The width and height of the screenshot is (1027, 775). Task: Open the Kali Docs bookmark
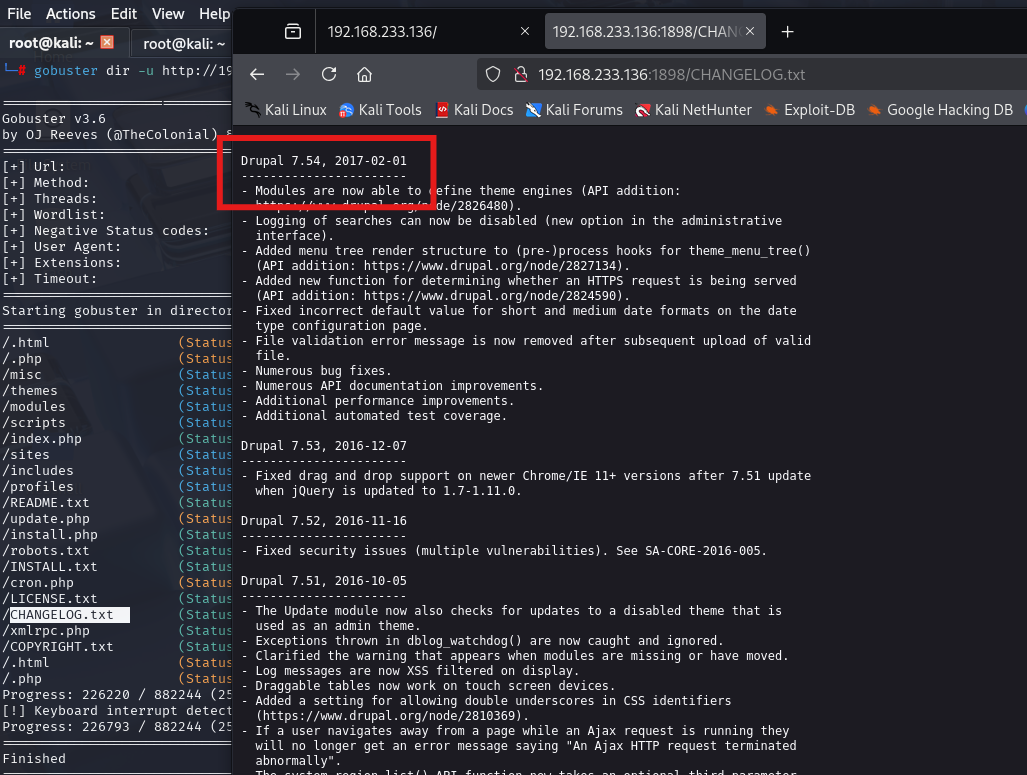pos(474,110)
